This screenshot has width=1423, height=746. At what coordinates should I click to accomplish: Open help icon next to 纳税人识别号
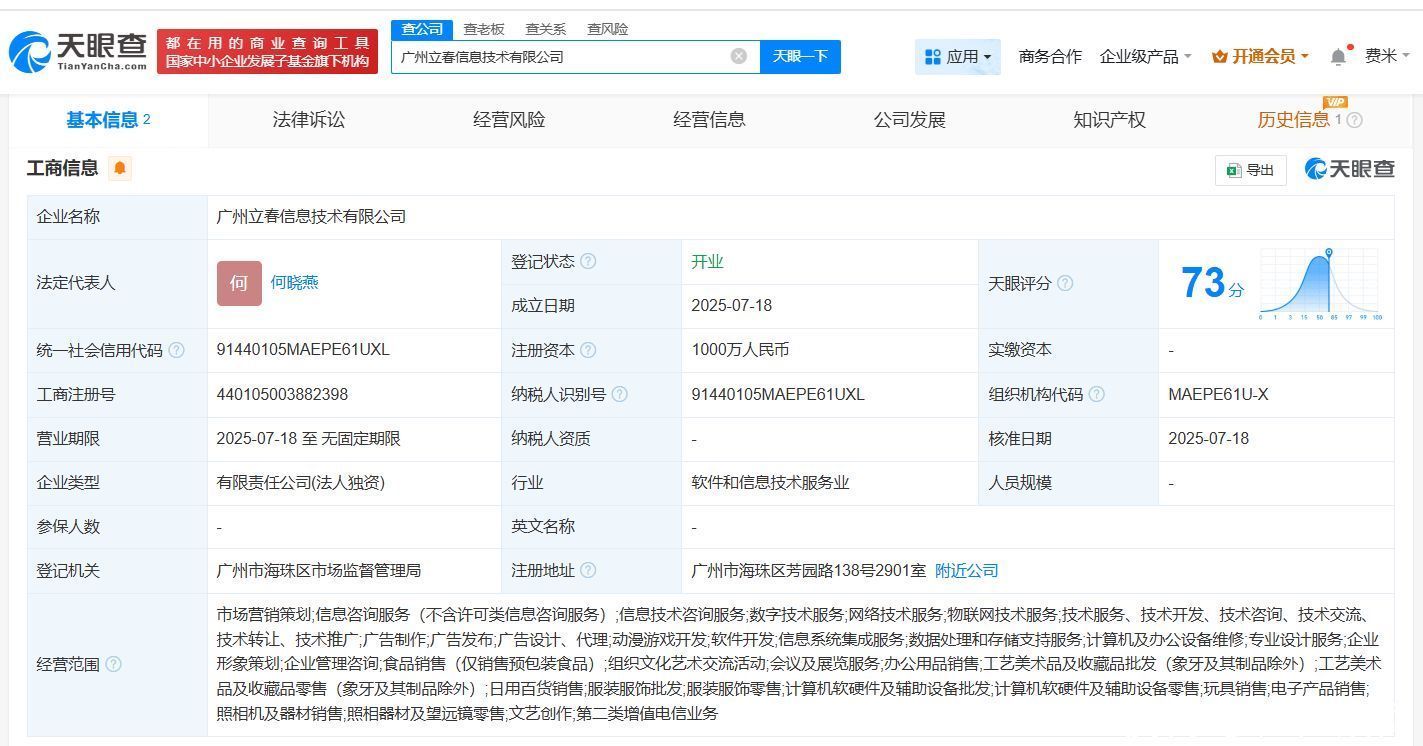(619, 394)
